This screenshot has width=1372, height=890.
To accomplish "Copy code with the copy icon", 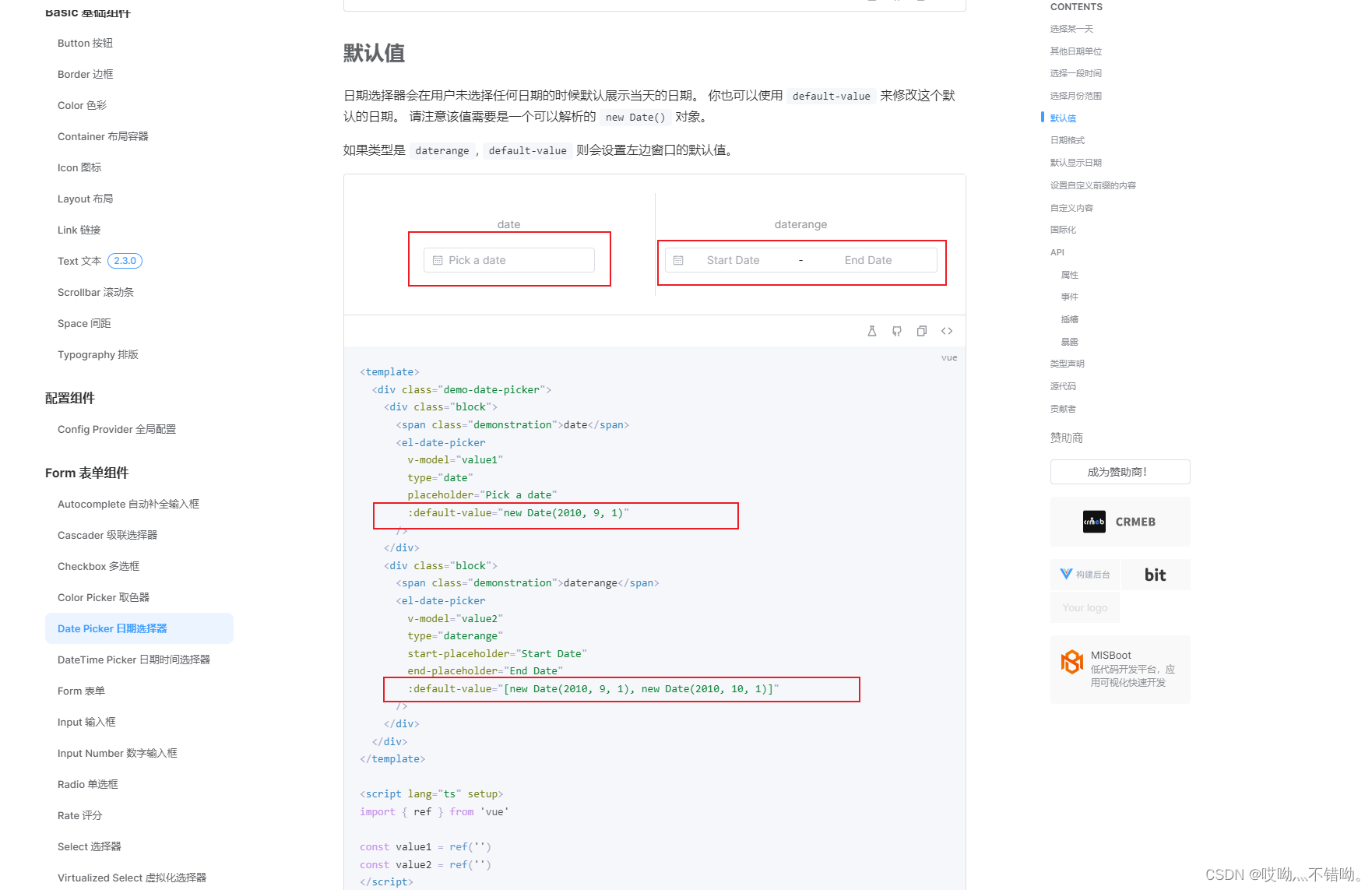I will coord(922,331).
